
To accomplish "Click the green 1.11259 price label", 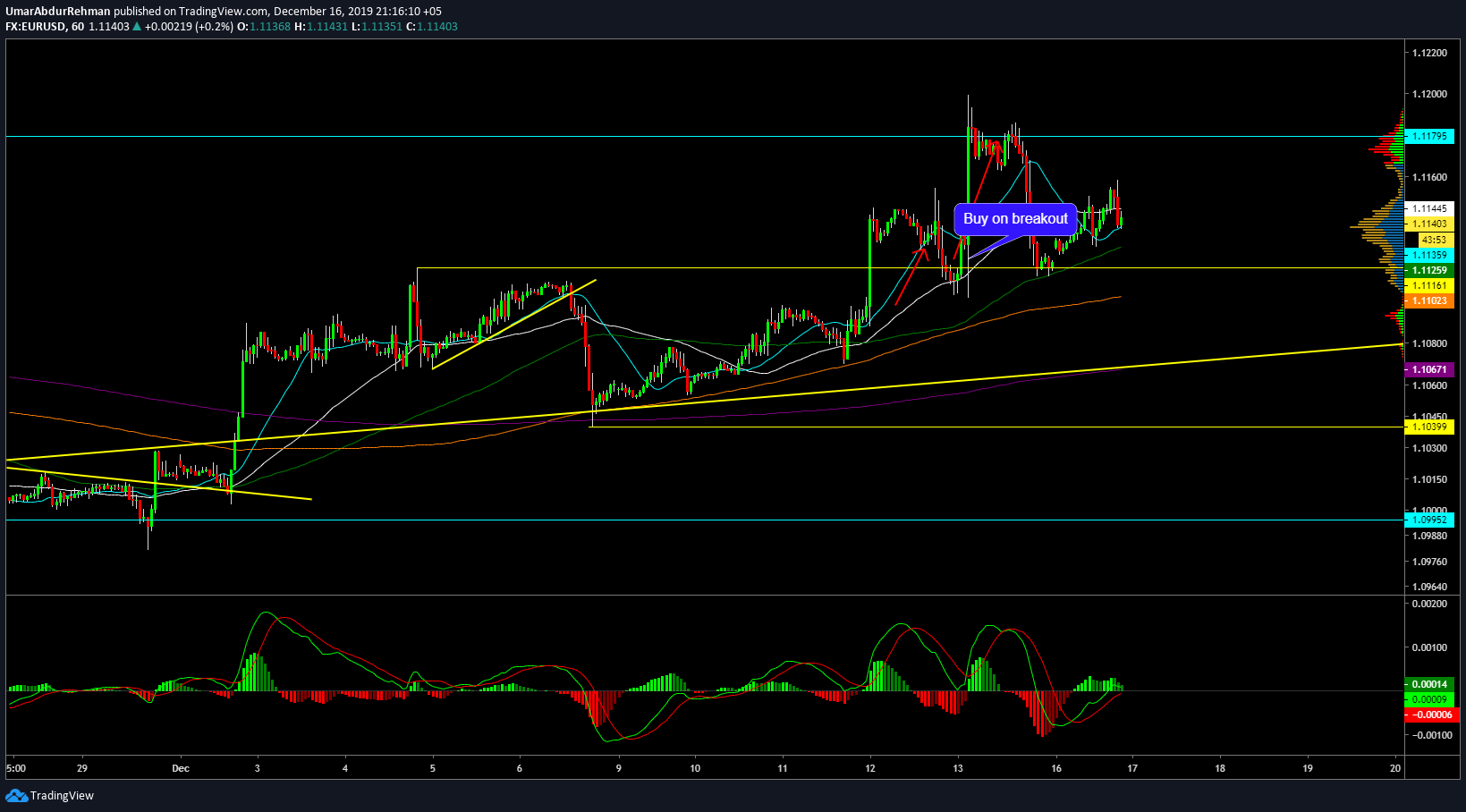I will (x=1429, y=270).
